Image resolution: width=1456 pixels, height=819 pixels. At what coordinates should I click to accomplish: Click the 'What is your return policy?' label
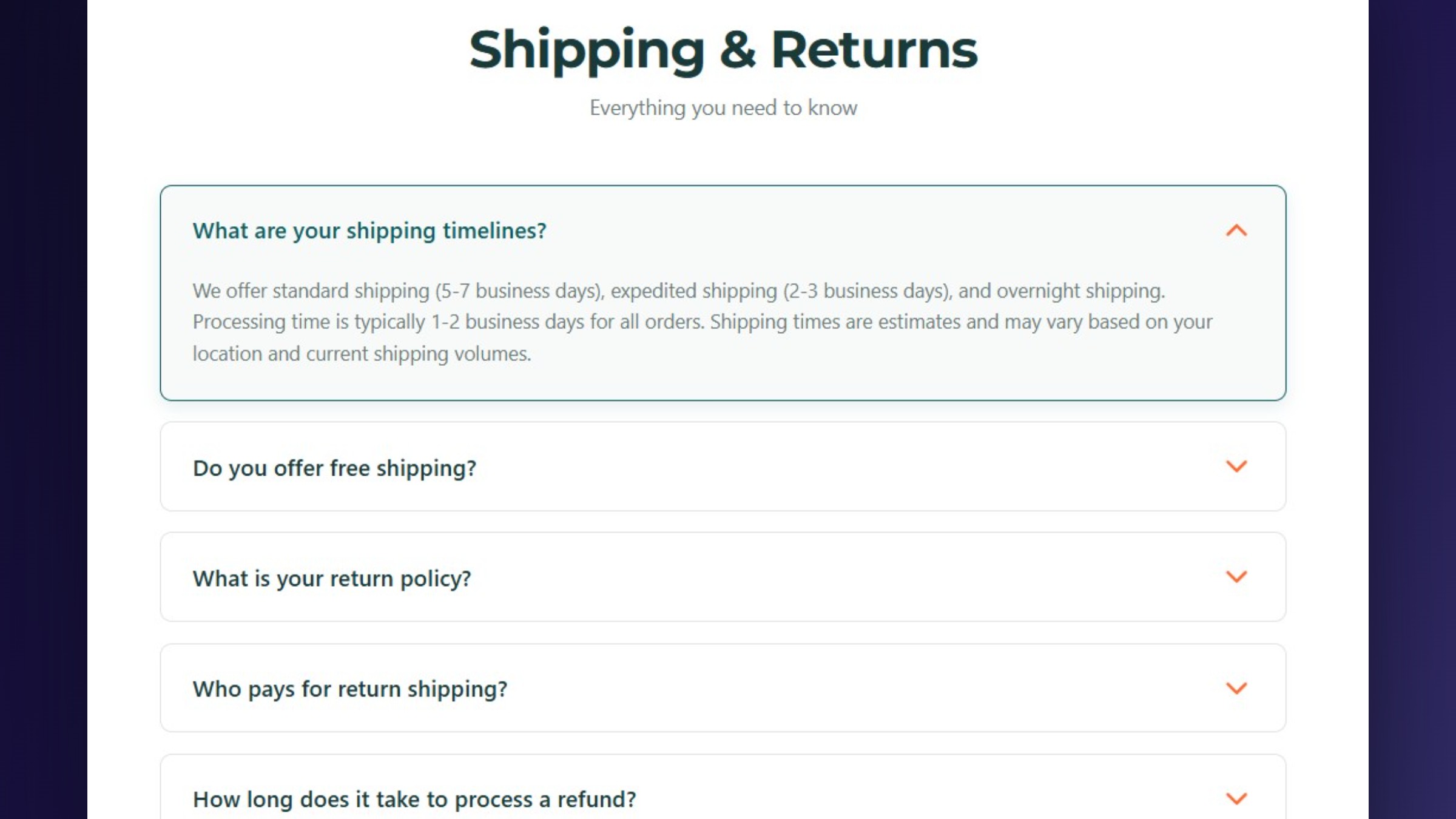[331, 578]
